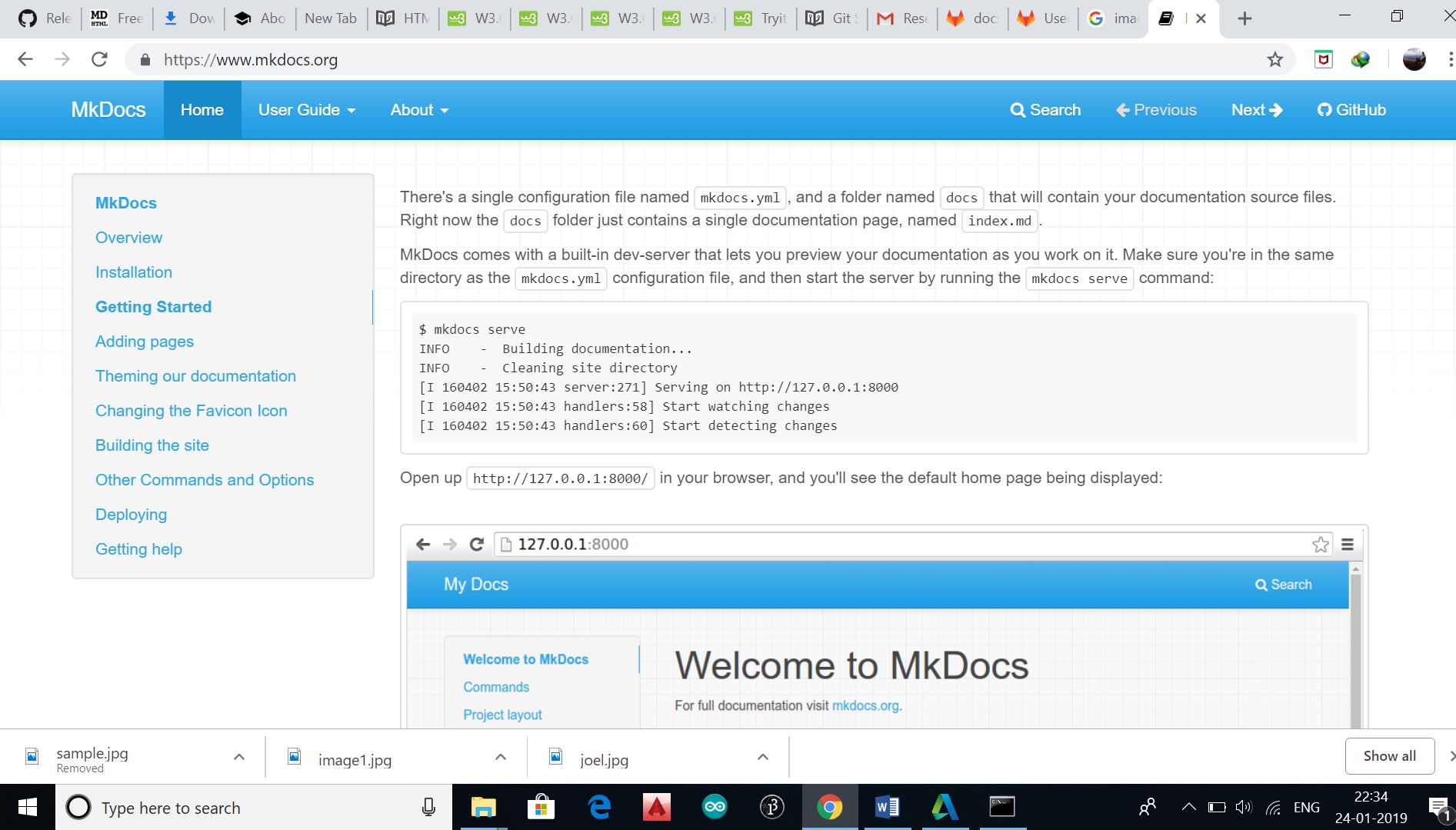Switch to the Gmail 'Rese' tab
The image size is (1456, 830).
(902, 18)
